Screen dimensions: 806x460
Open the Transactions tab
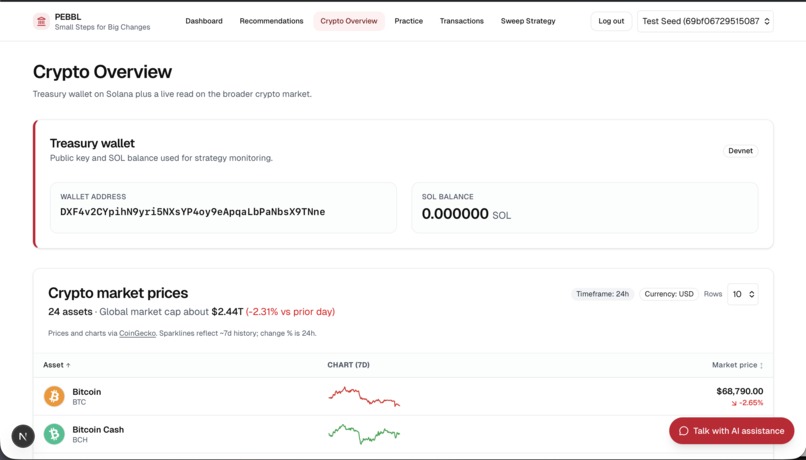(x=462, y=21)
